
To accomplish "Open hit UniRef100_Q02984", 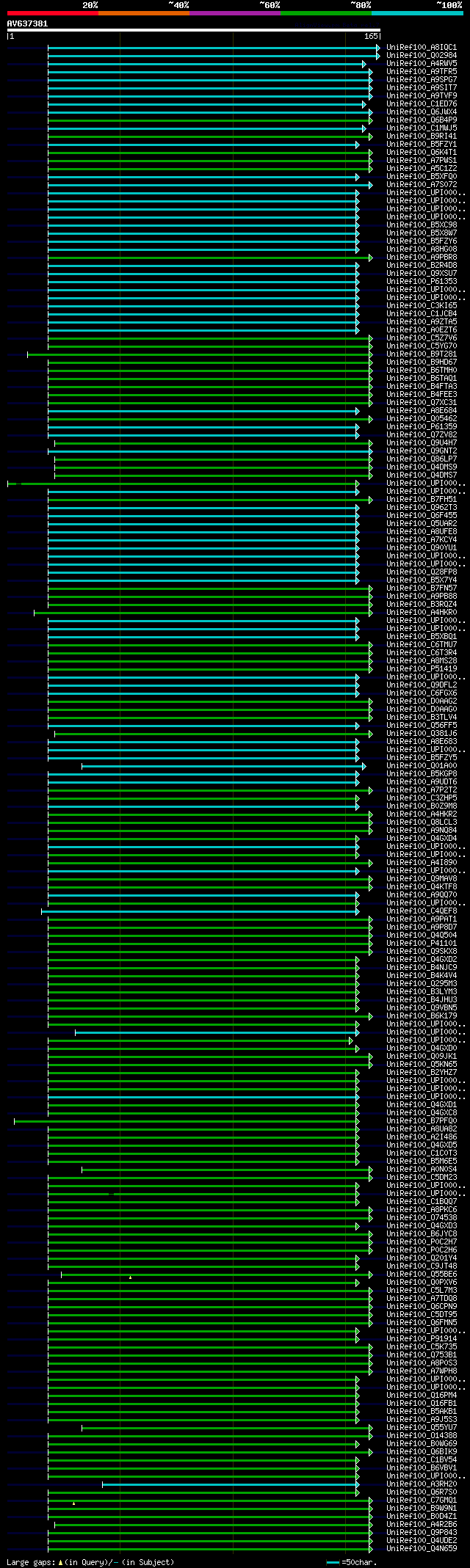I will (x=422, y=55).
